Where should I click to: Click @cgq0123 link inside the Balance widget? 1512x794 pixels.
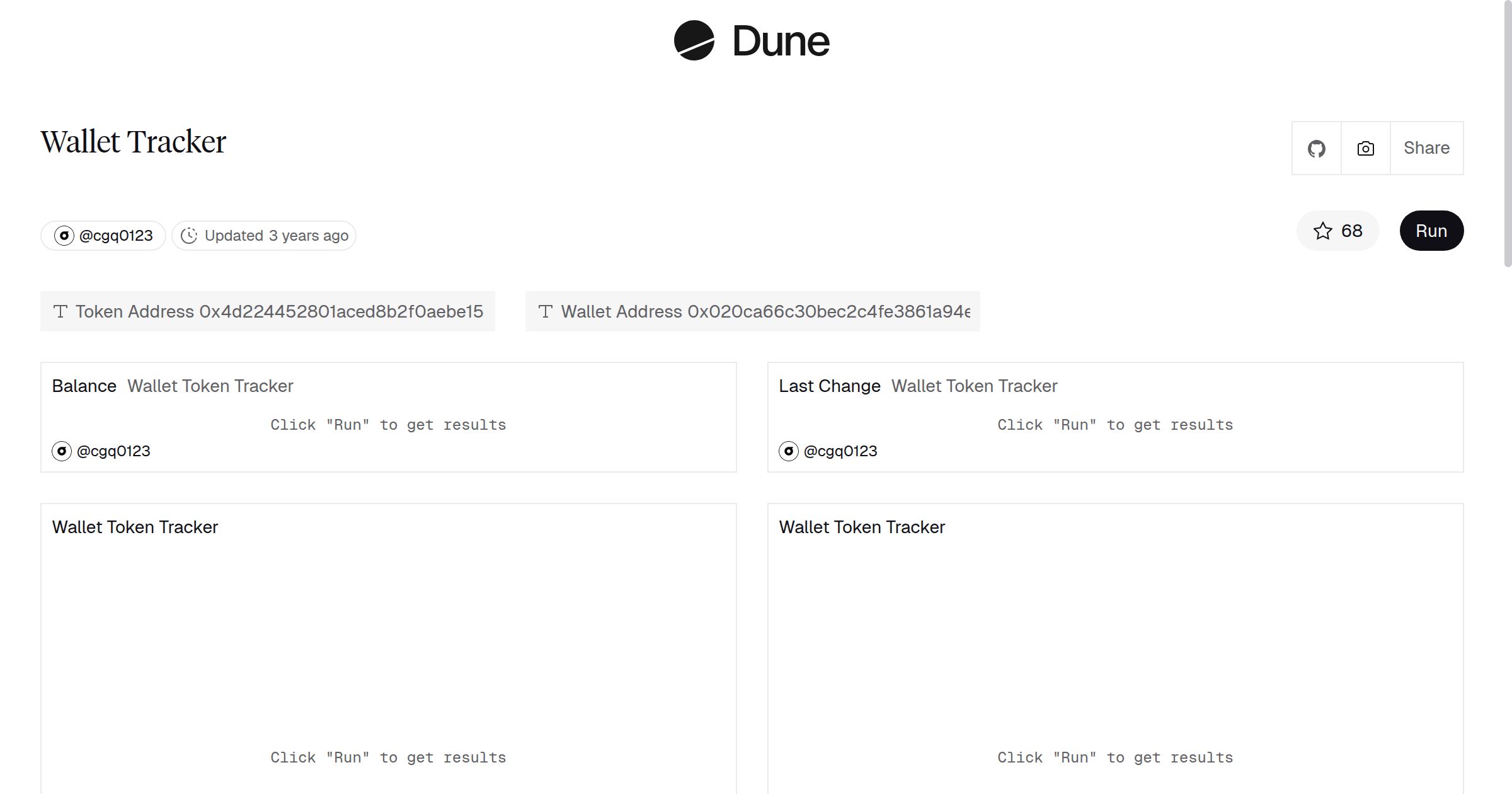pos(113,451)
